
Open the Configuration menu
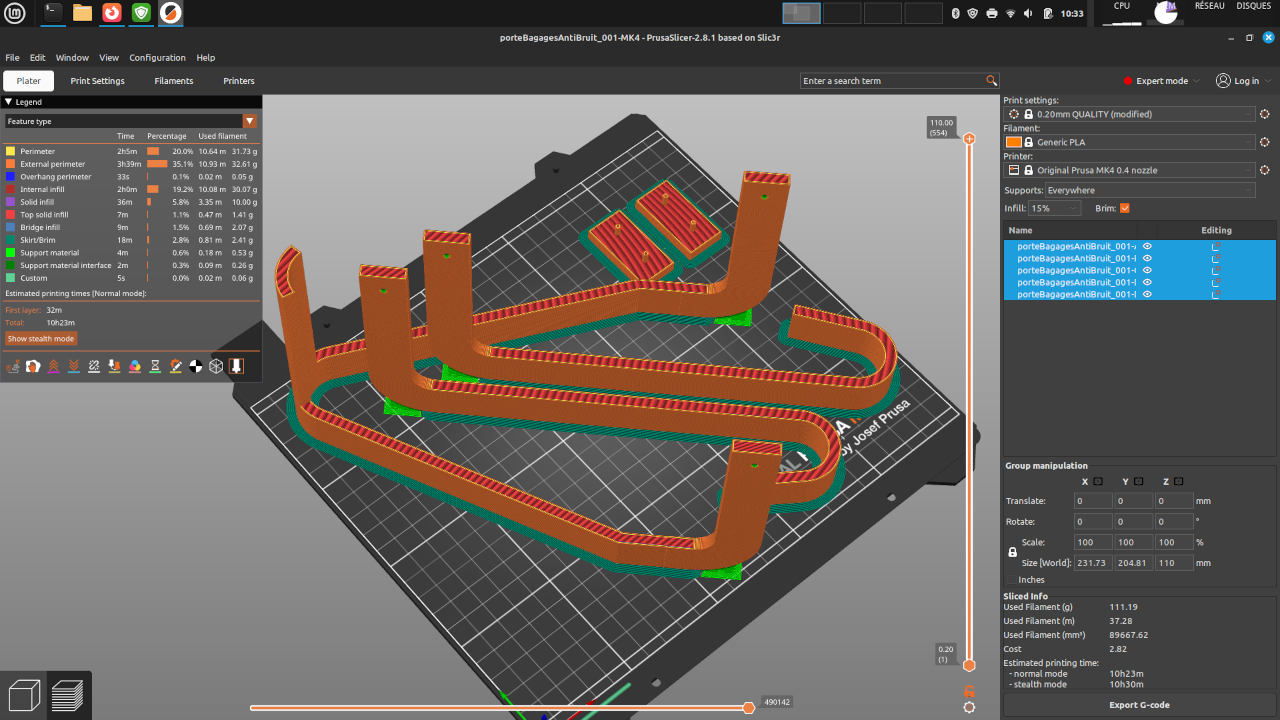157,58
